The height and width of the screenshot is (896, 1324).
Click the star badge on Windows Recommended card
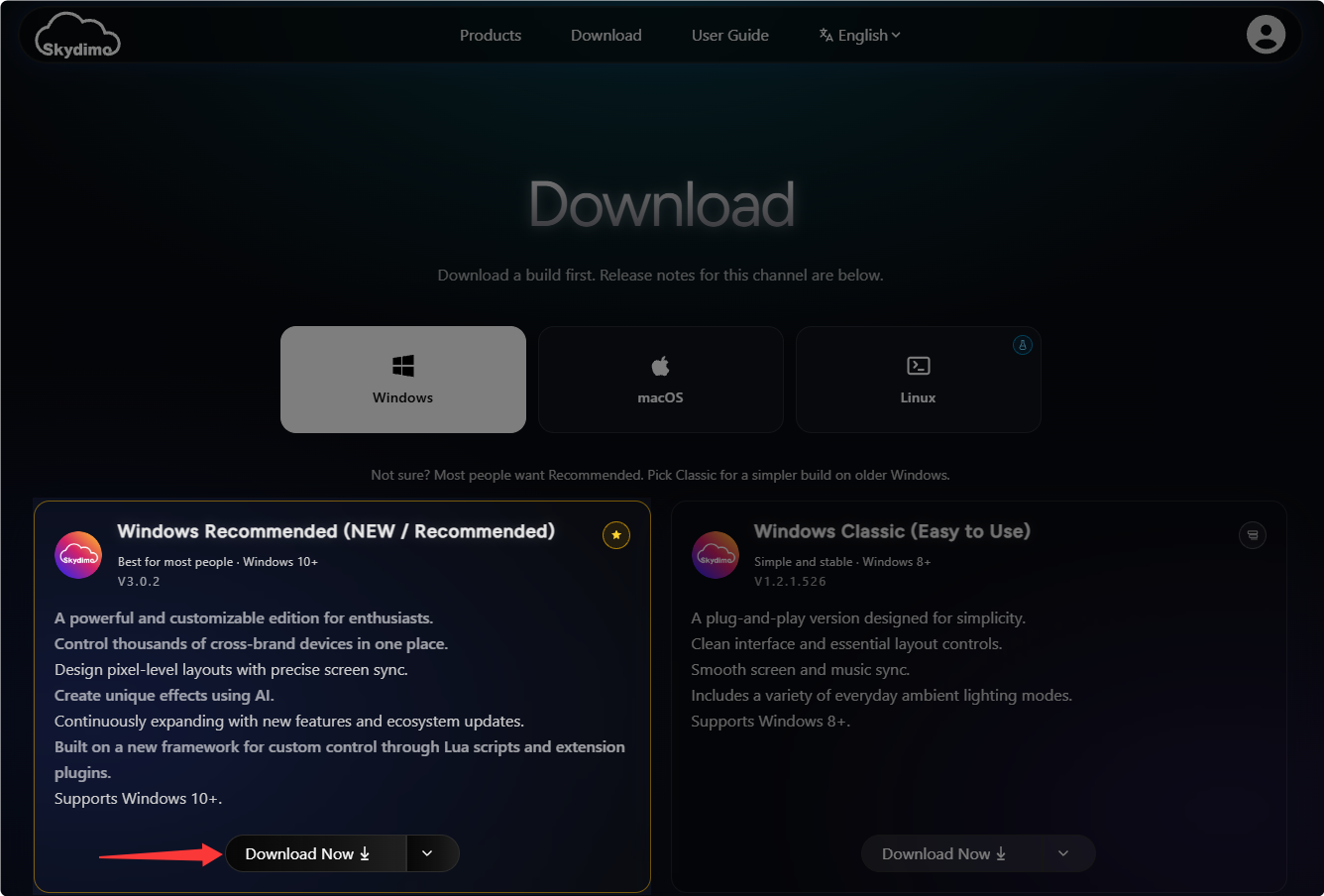pos(616,535)
